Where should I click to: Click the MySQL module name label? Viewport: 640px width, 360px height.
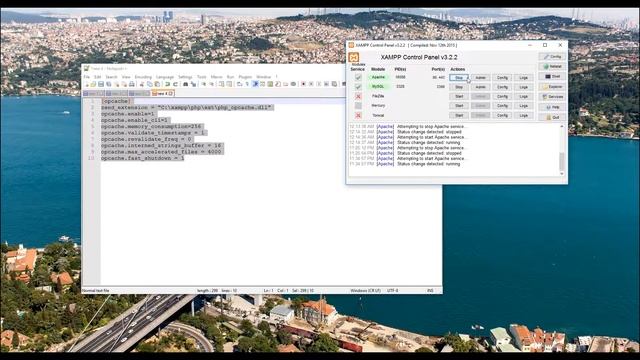(x=378, y=87)
